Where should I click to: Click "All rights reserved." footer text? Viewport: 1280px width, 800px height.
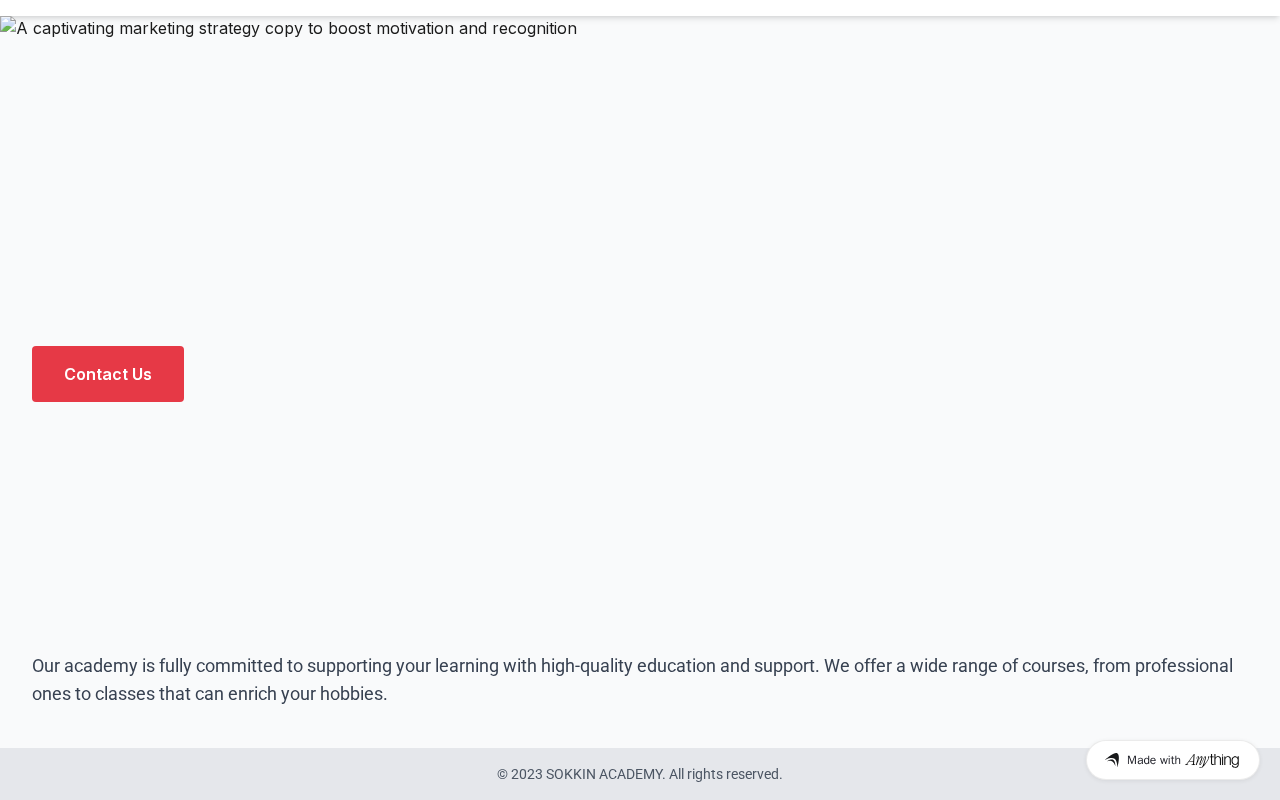(x=725, y=774)
